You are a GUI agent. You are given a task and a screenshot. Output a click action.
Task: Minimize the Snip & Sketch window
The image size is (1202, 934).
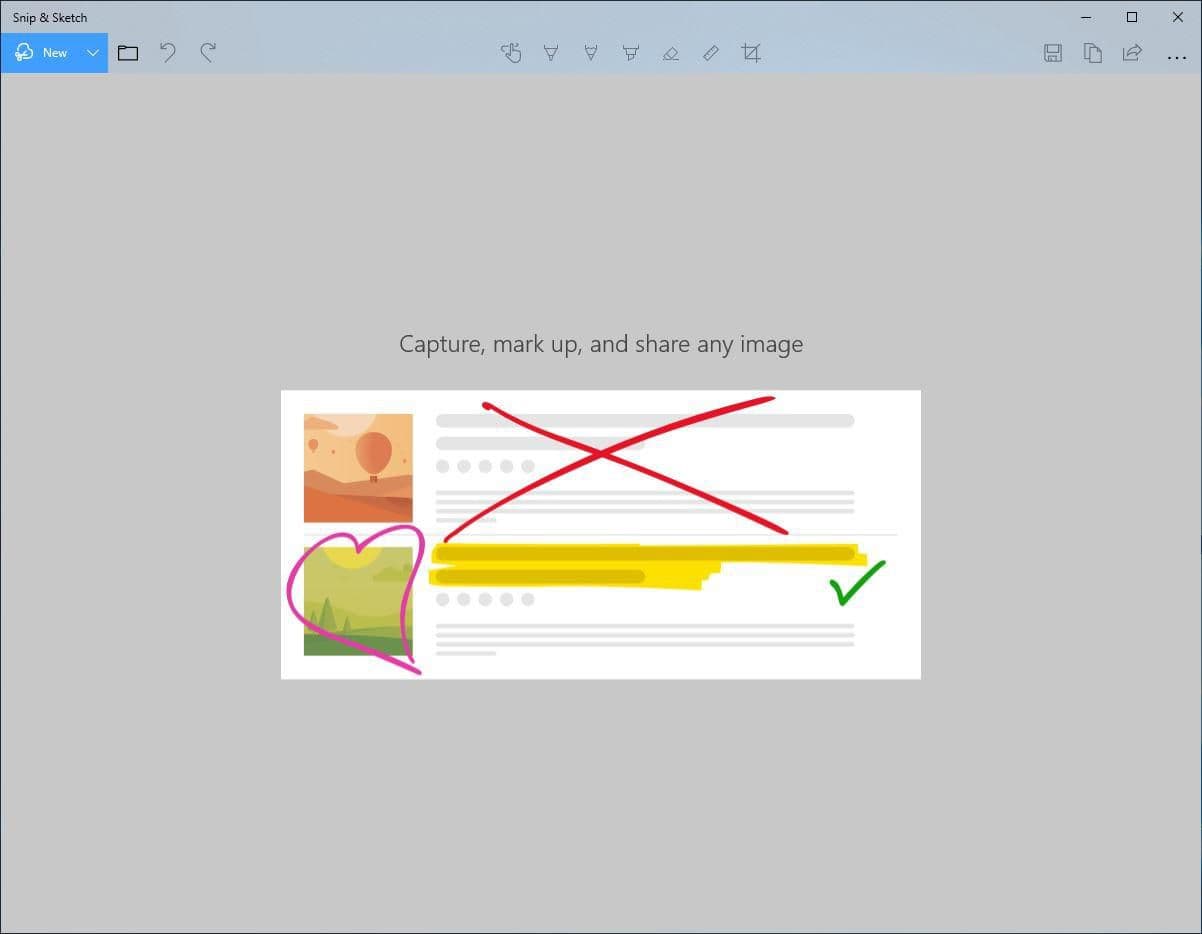tap(1087, 17)
